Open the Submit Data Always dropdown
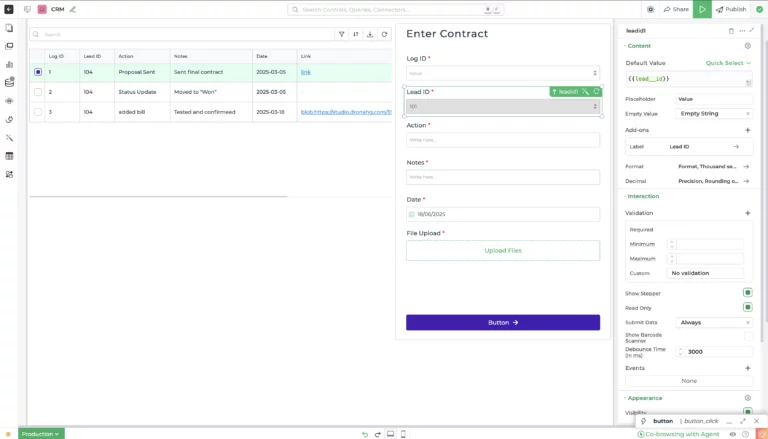The width and height of the screenshot is (768, 439). pyautogui.click(x=714, y=322)
